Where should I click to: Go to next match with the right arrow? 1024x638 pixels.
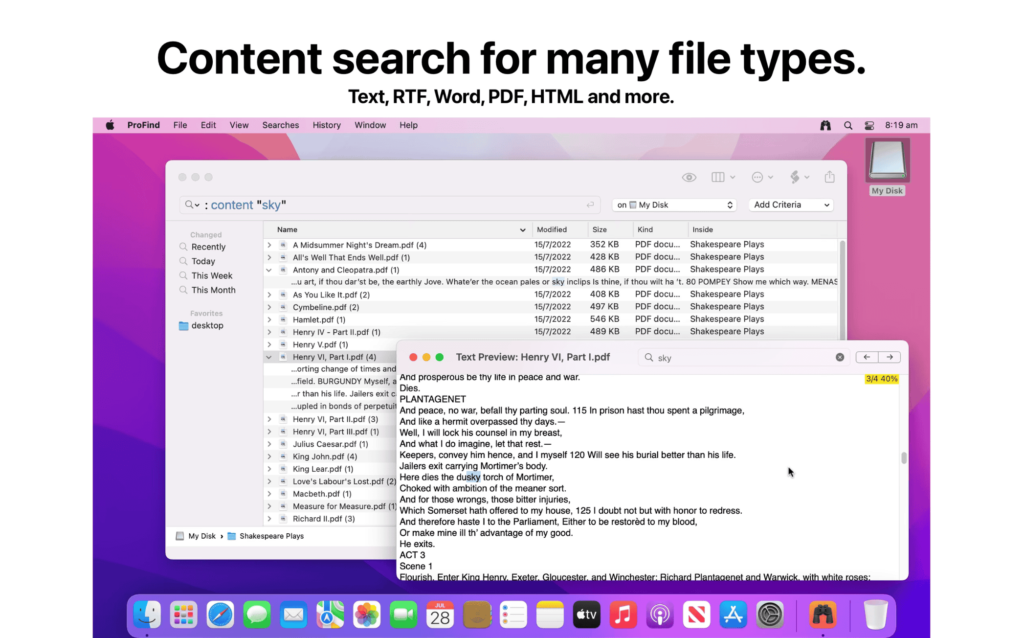pos(889,356)
